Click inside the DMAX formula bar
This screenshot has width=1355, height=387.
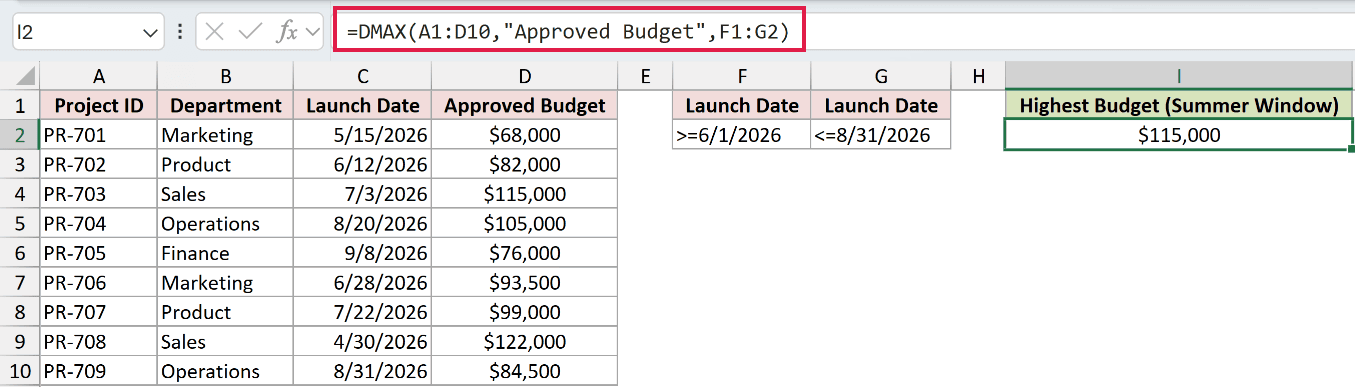click(x=569, y=32)
